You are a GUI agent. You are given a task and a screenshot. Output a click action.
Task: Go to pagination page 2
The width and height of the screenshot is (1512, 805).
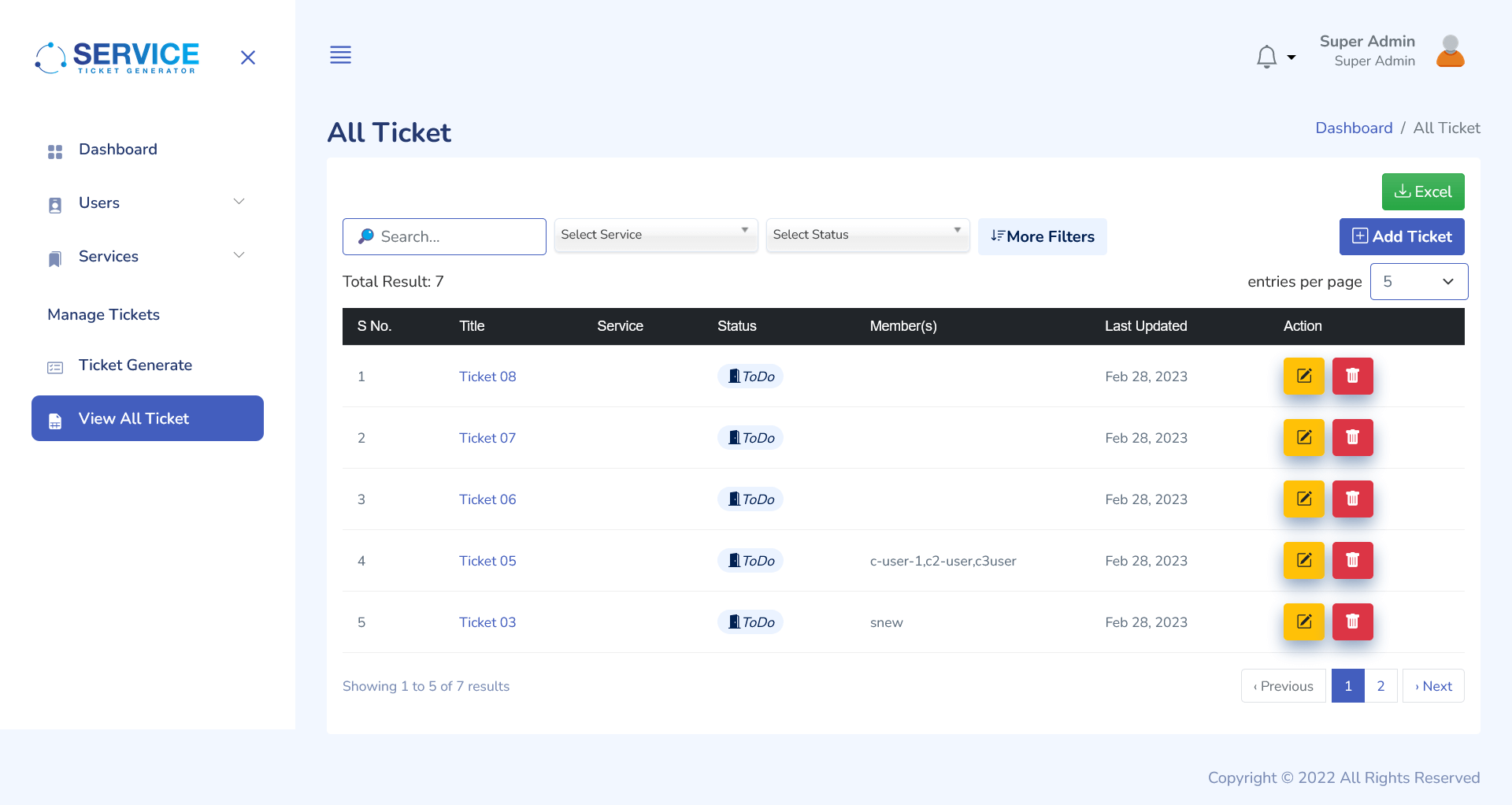coord(1380,686)
